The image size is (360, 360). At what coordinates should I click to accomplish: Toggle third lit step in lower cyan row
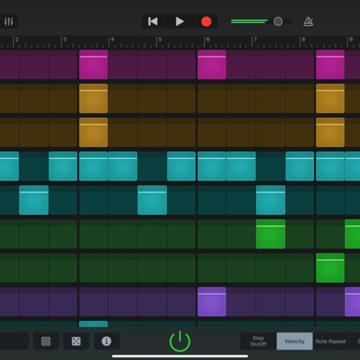[271, 200]
